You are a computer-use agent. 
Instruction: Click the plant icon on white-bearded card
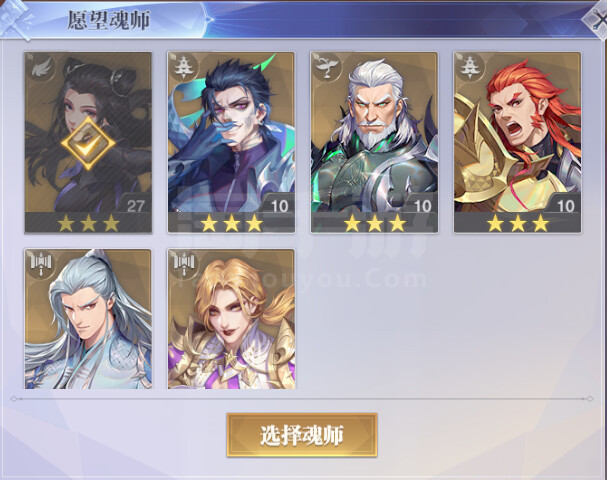coord(326,68)
